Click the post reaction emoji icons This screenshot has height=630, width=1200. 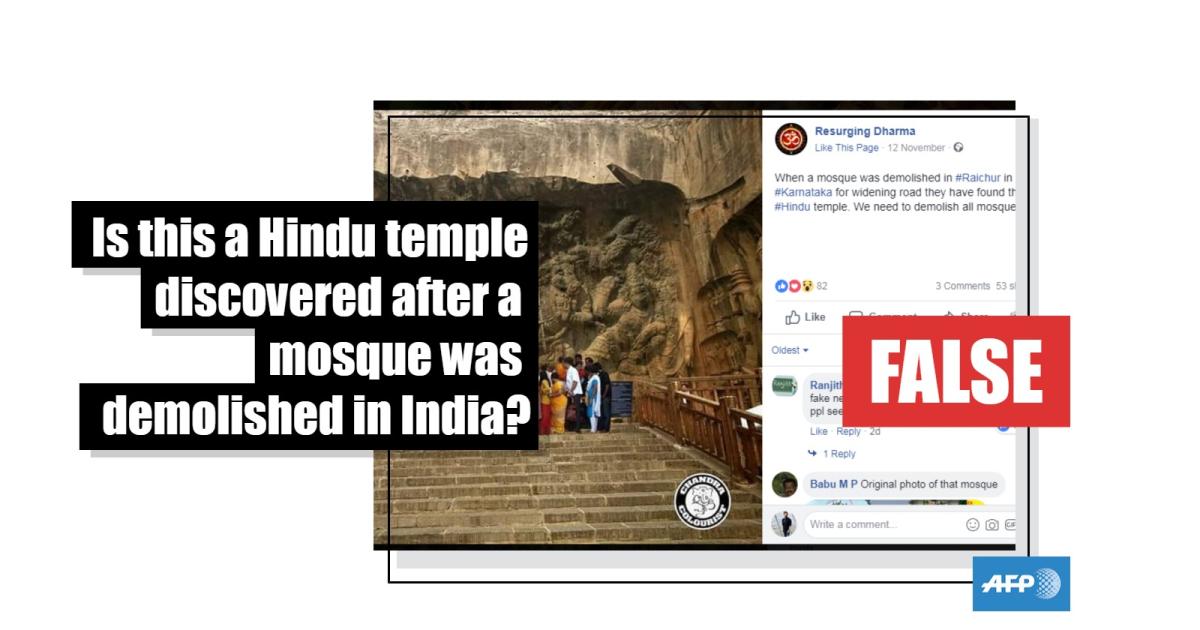pos(795,286)
